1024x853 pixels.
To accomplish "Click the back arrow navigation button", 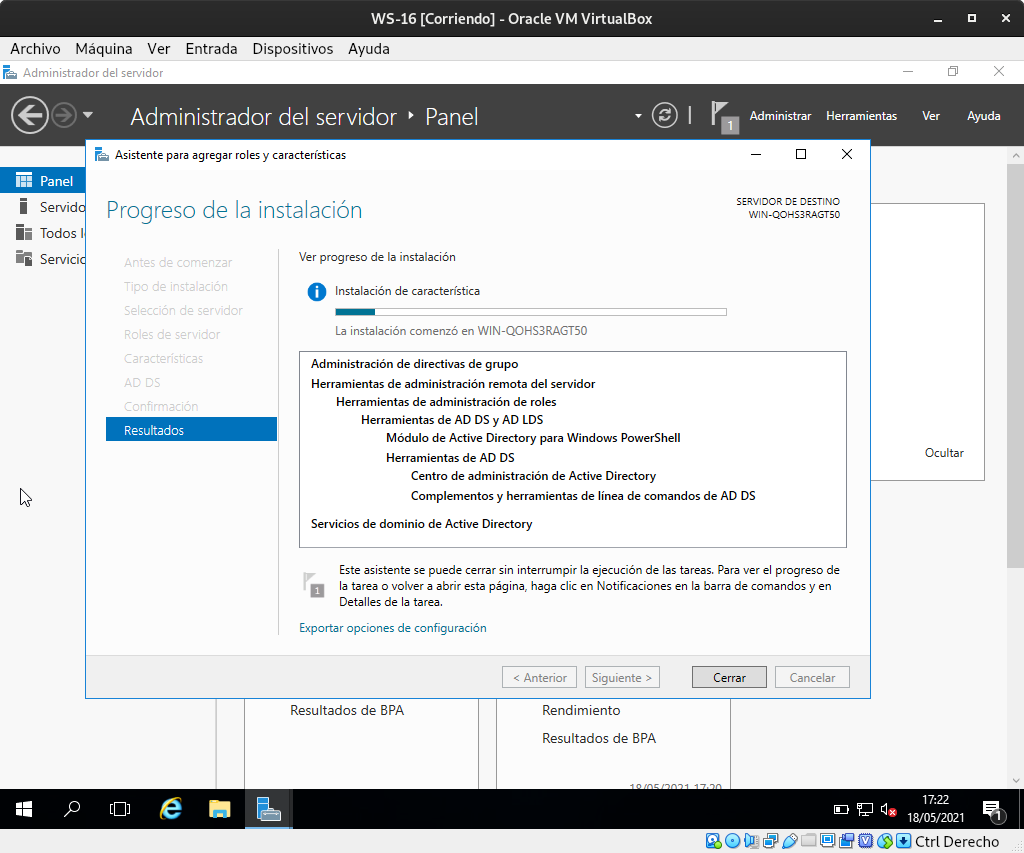I will 30,116.
